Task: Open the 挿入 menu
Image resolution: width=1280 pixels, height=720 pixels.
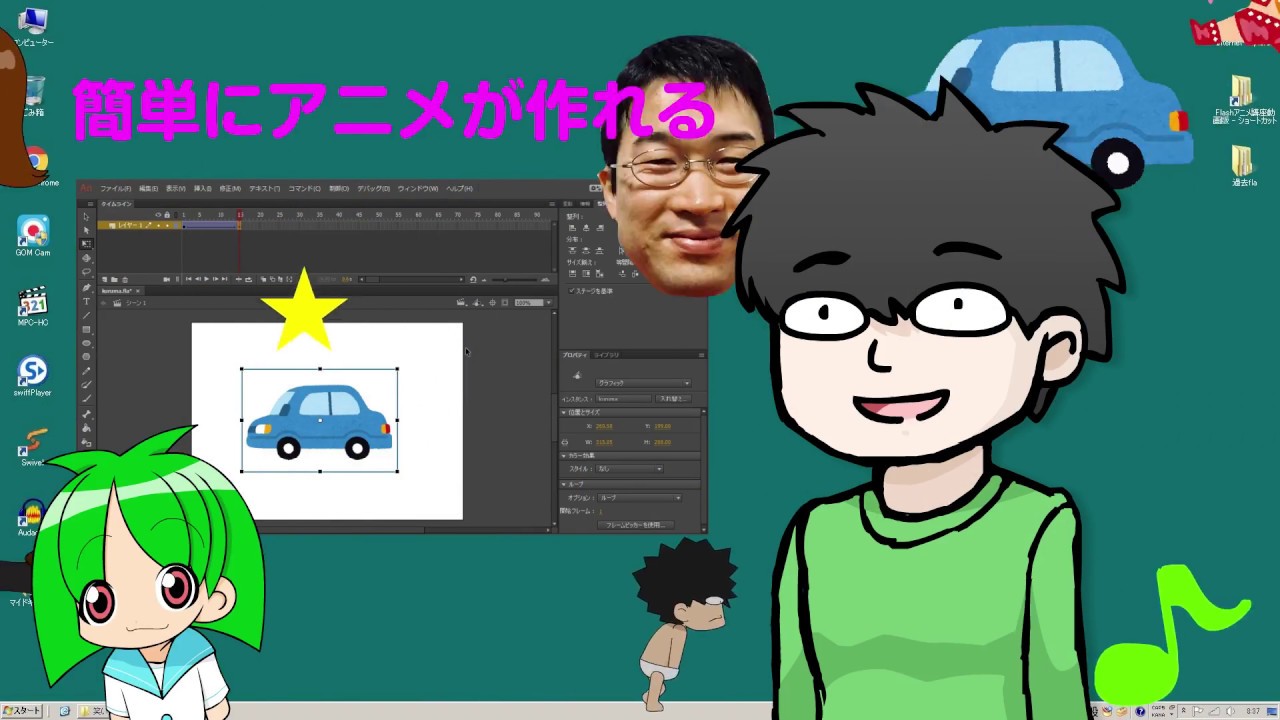Action: coord(203,189)
